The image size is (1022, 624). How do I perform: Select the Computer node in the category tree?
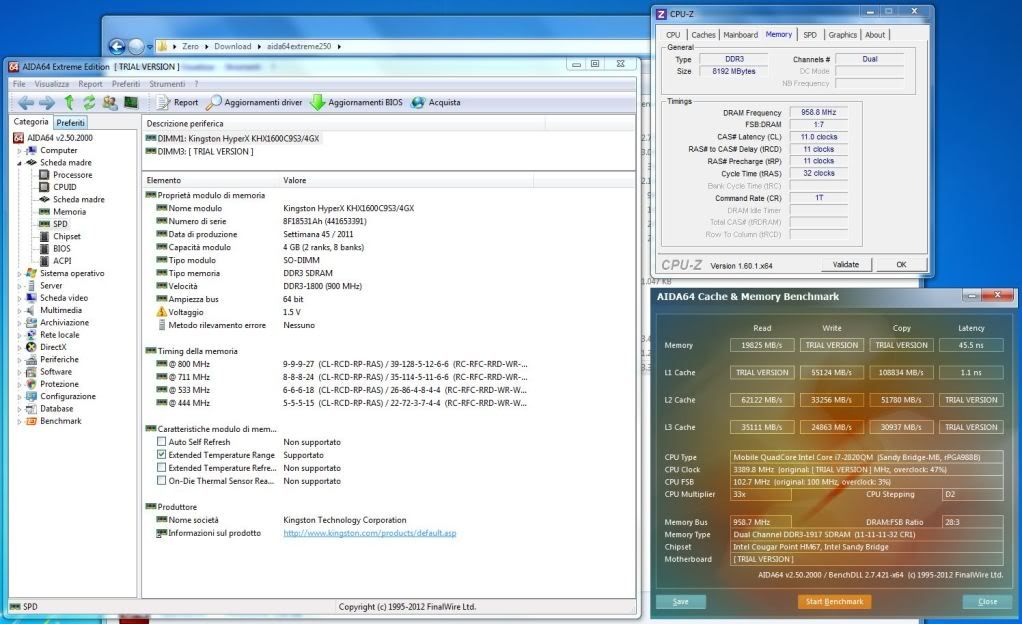tap(59, 150)
